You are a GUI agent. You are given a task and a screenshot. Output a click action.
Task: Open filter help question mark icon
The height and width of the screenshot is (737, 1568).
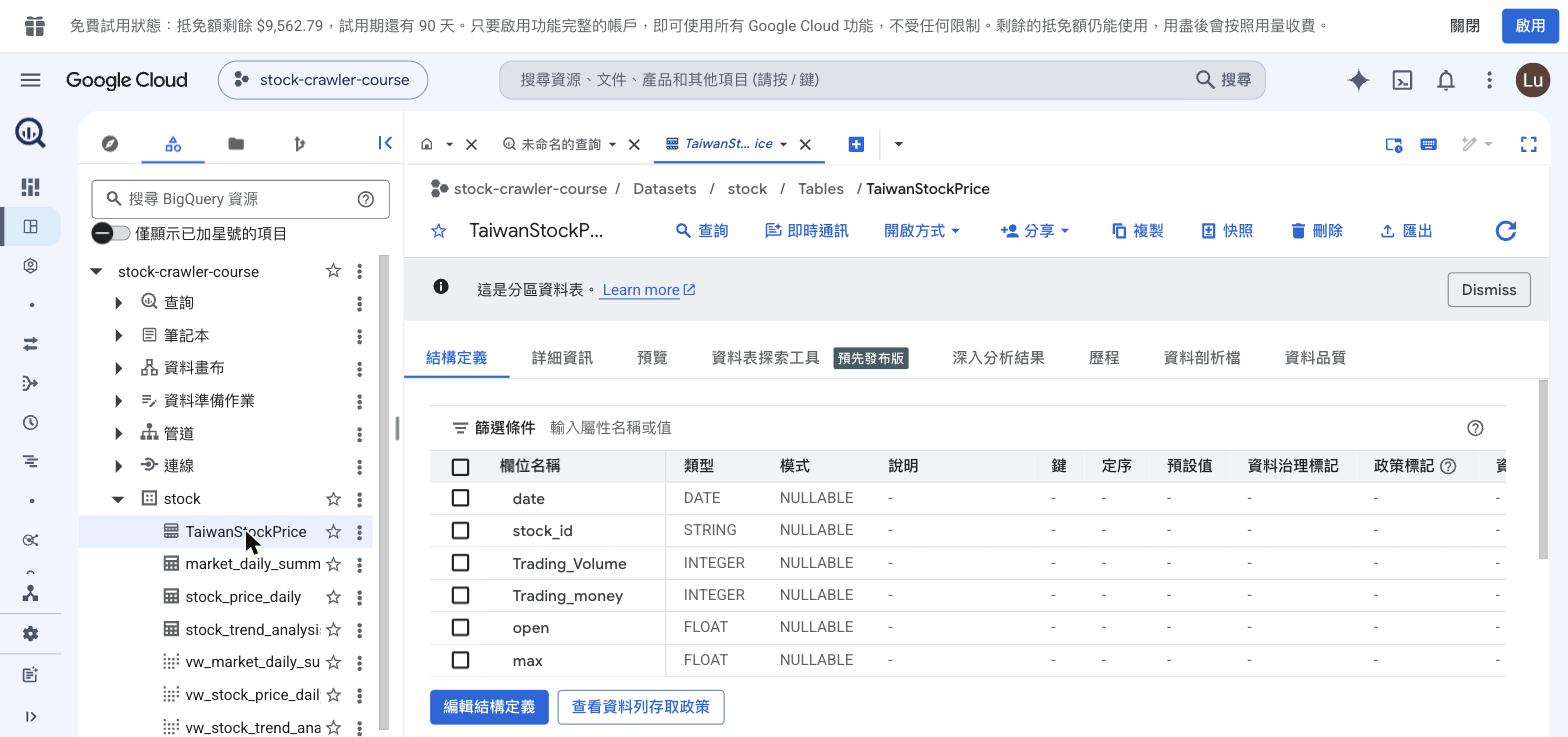click(1475, 428)
